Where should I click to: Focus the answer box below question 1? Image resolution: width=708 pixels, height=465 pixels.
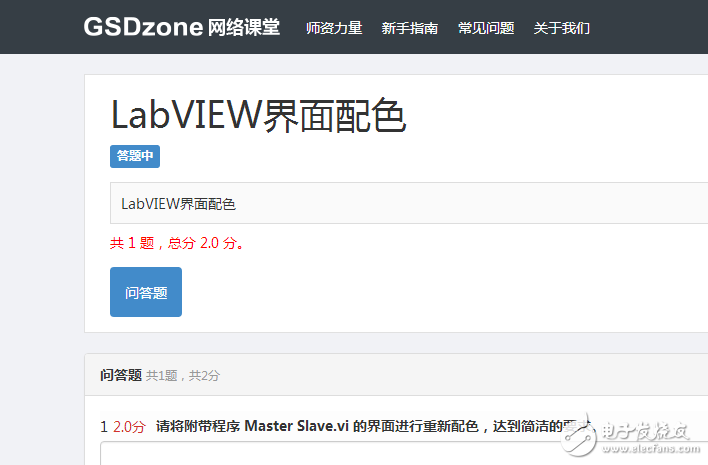tap(404, 453)
